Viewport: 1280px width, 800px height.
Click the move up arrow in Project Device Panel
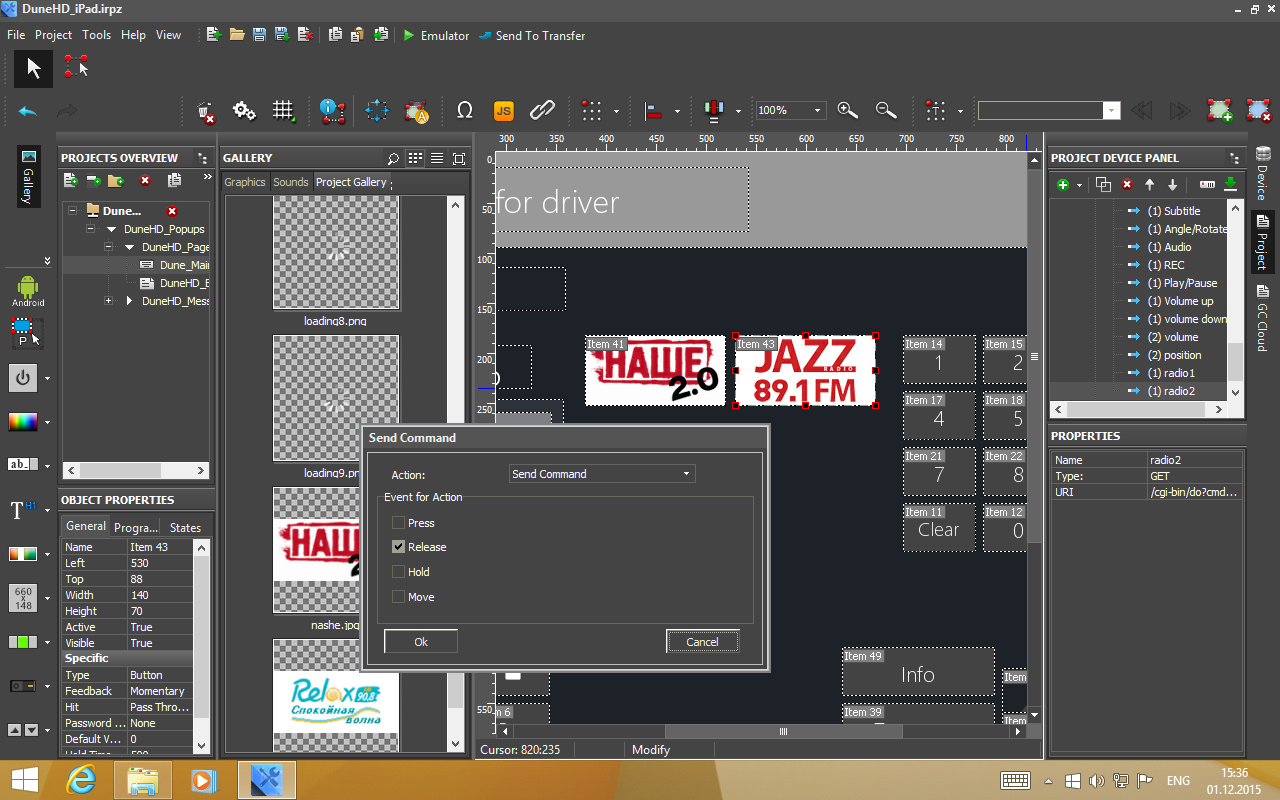click(x=1150, y=185)
